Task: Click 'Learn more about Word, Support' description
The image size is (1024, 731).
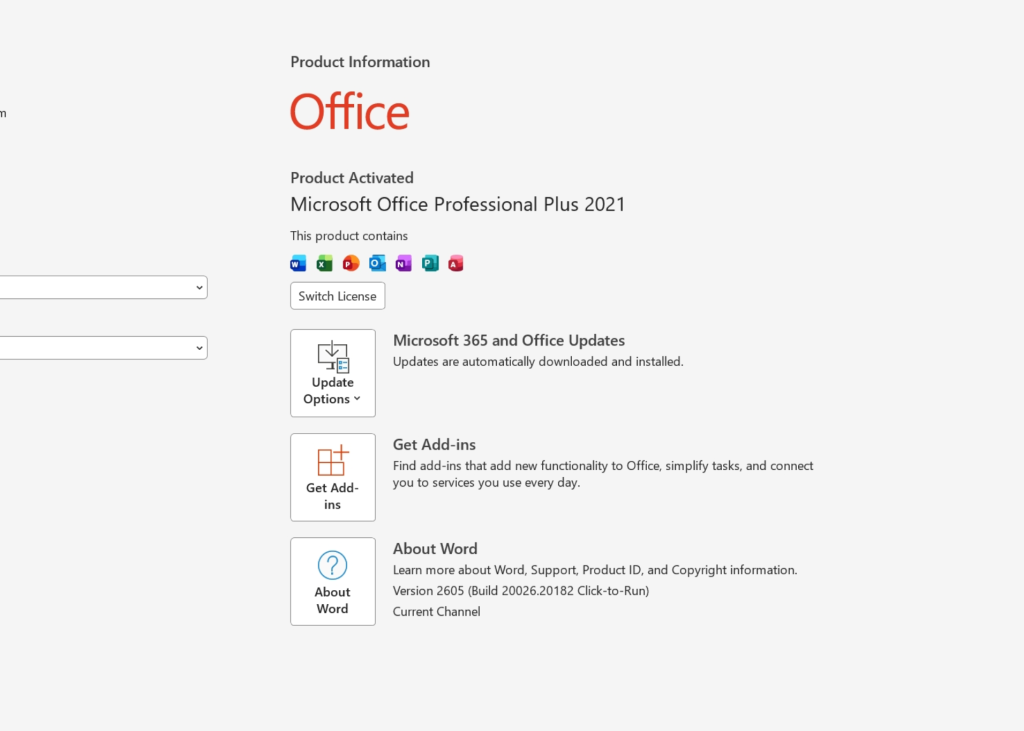Action: coord(595,570)
